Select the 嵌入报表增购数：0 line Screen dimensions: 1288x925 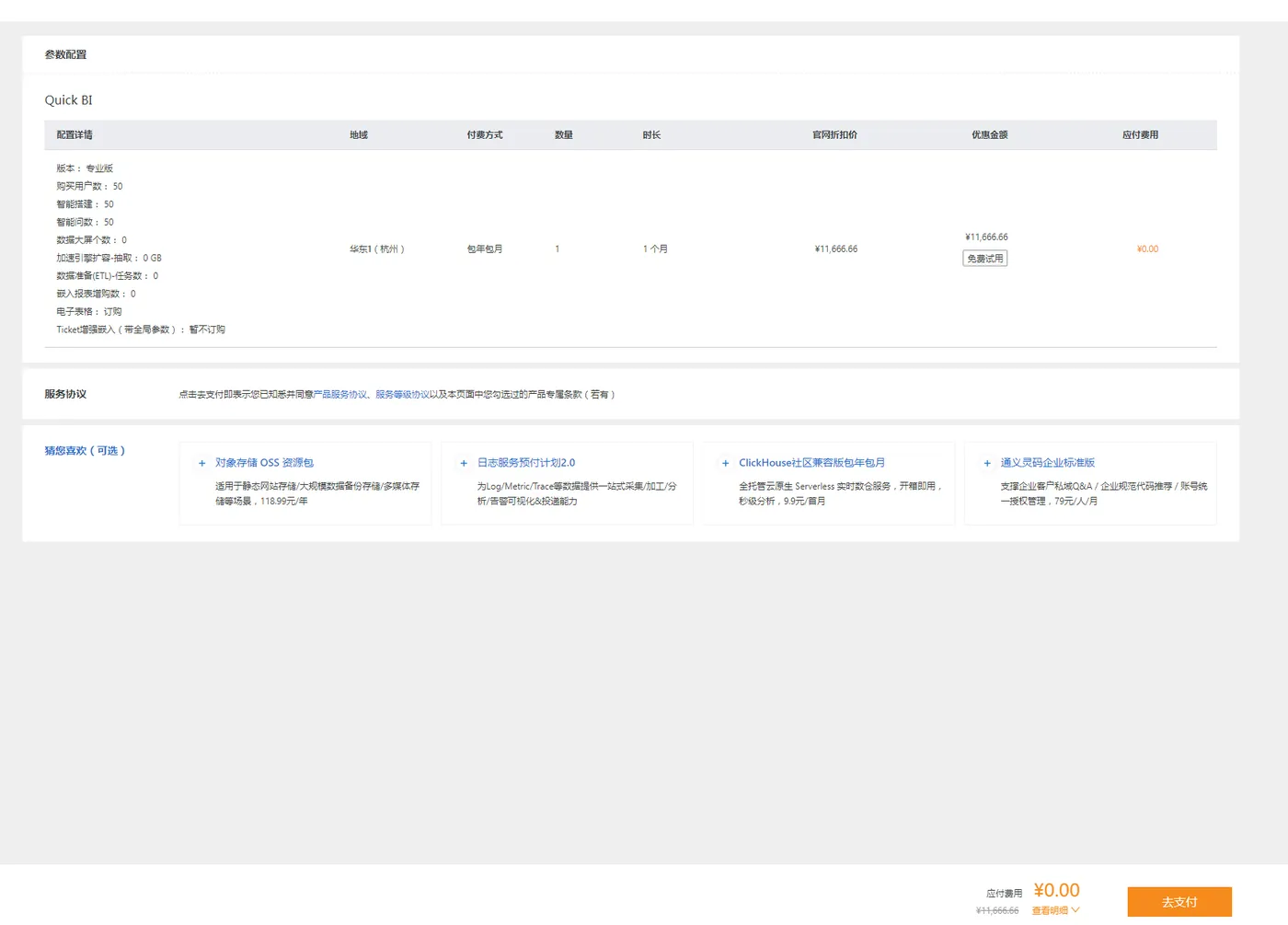pos(96,295)
